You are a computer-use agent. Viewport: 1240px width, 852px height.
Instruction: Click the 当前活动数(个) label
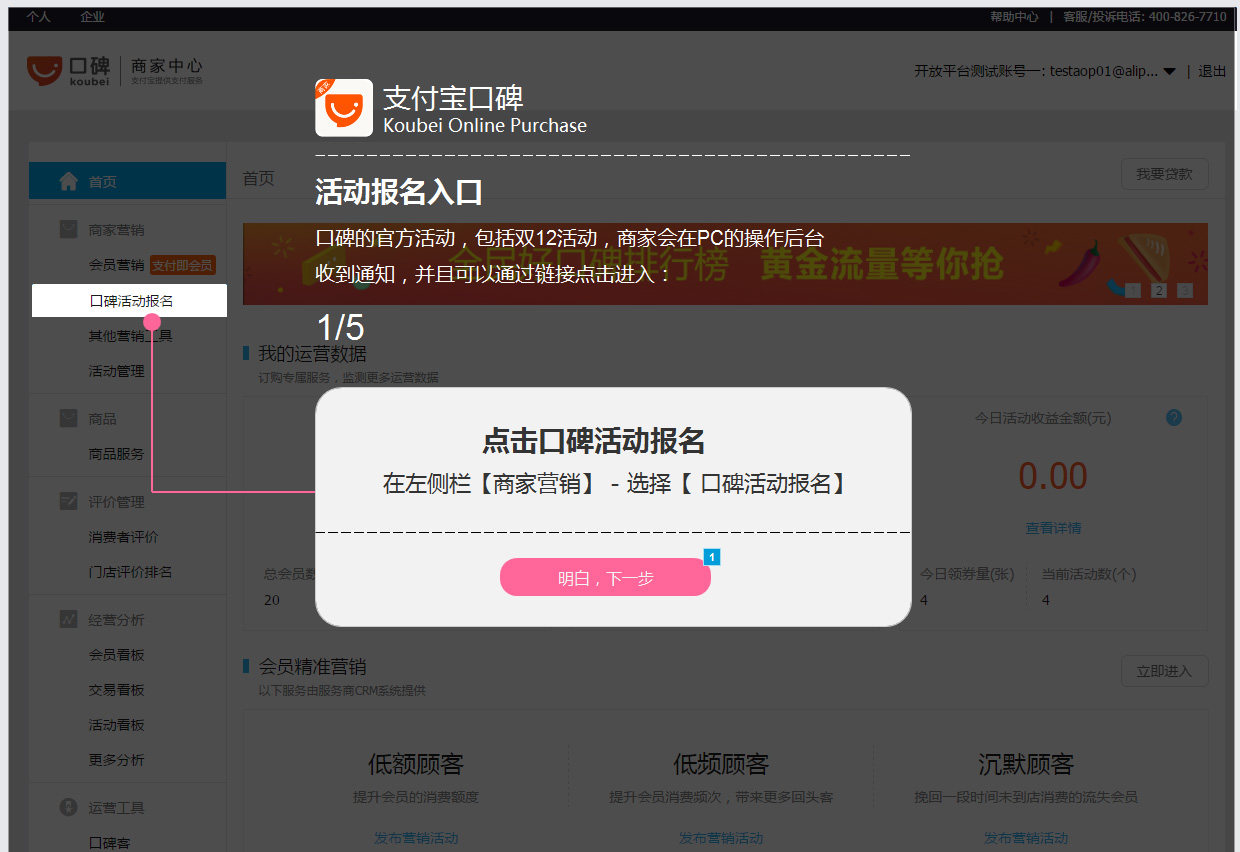(x=1089, y=574)
